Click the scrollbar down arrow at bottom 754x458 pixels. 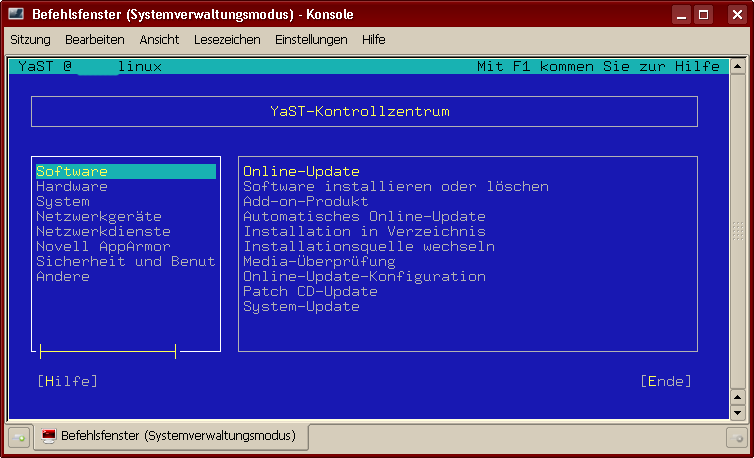click(x=738, y=413)
